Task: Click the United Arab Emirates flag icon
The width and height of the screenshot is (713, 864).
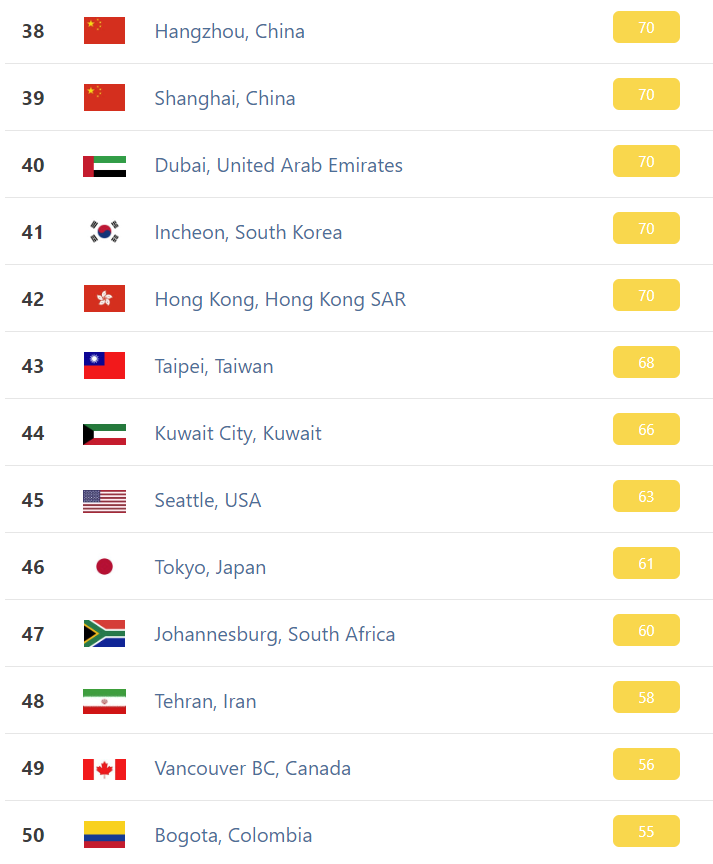Action: click(x=104, y=166)
